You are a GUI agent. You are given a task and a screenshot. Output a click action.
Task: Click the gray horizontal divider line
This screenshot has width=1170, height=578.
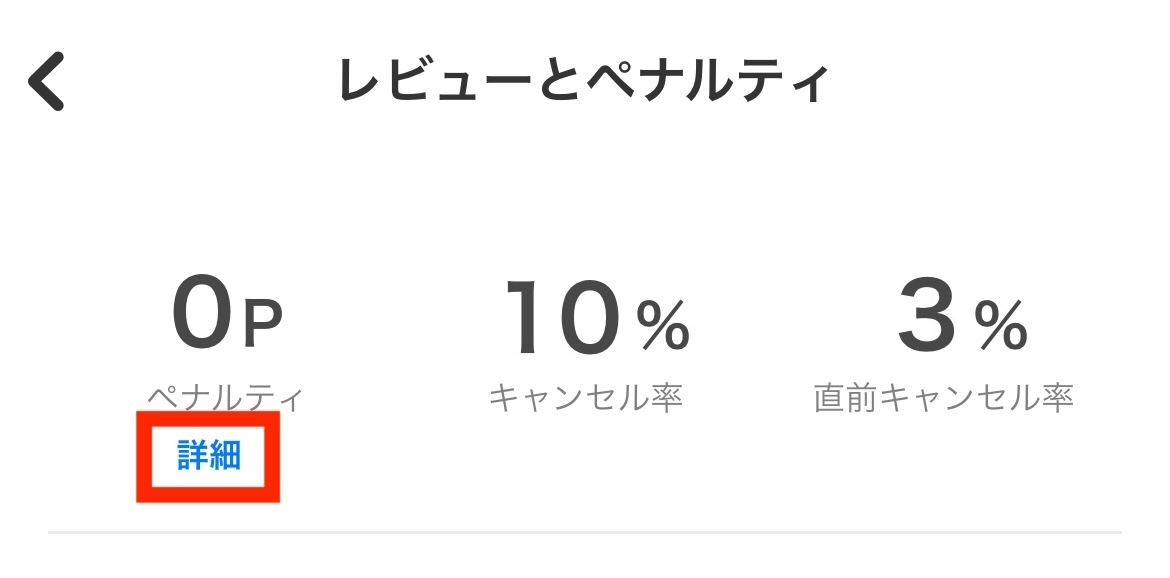[x=585, y=532]
